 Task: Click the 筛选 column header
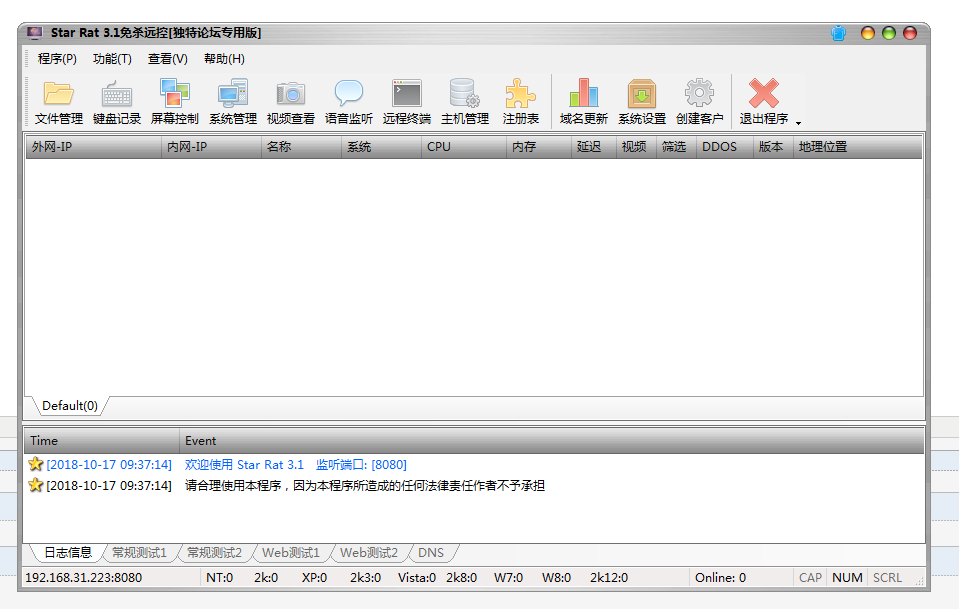(x=676, y=147)
